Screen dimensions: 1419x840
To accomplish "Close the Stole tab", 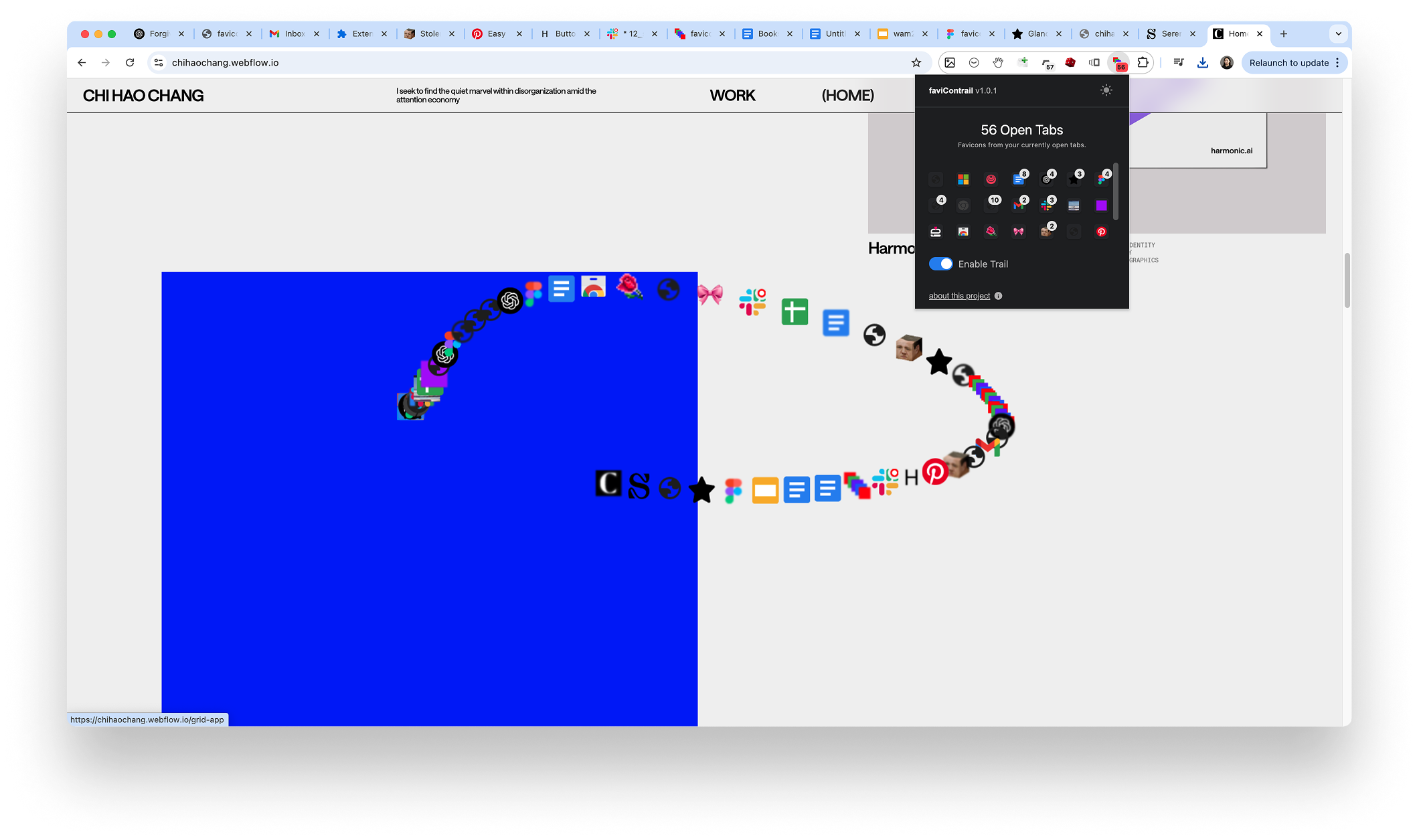I will (x=452, y=33).
